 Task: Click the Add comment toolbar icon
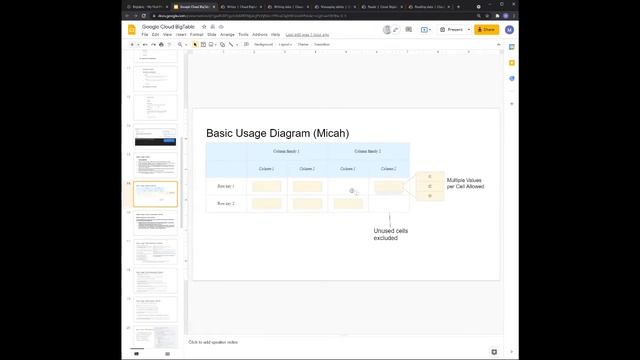click(246, 44)
